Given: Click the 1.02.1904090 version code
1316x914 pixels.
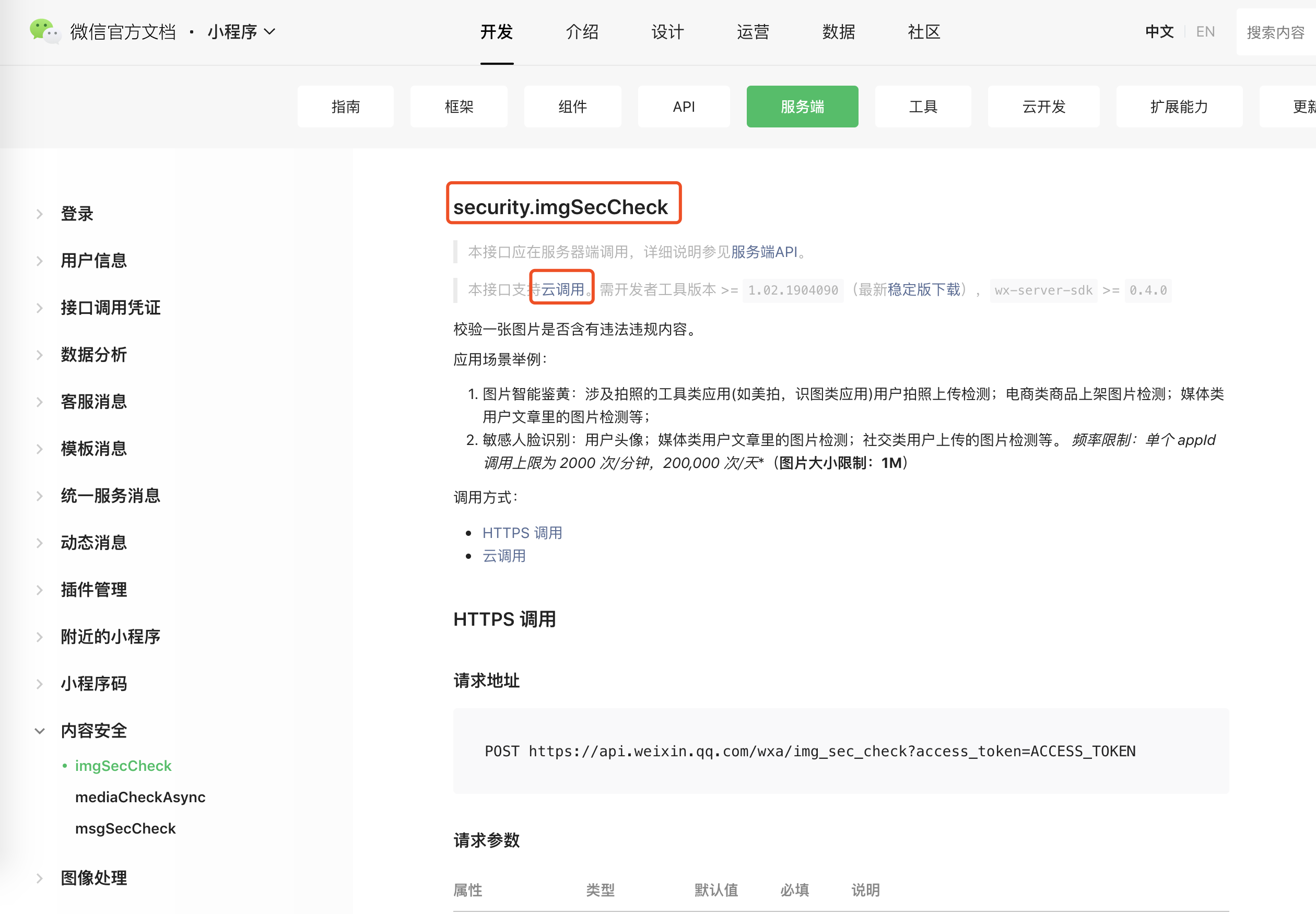Looking at the screenshot, I should pos(793,290).
